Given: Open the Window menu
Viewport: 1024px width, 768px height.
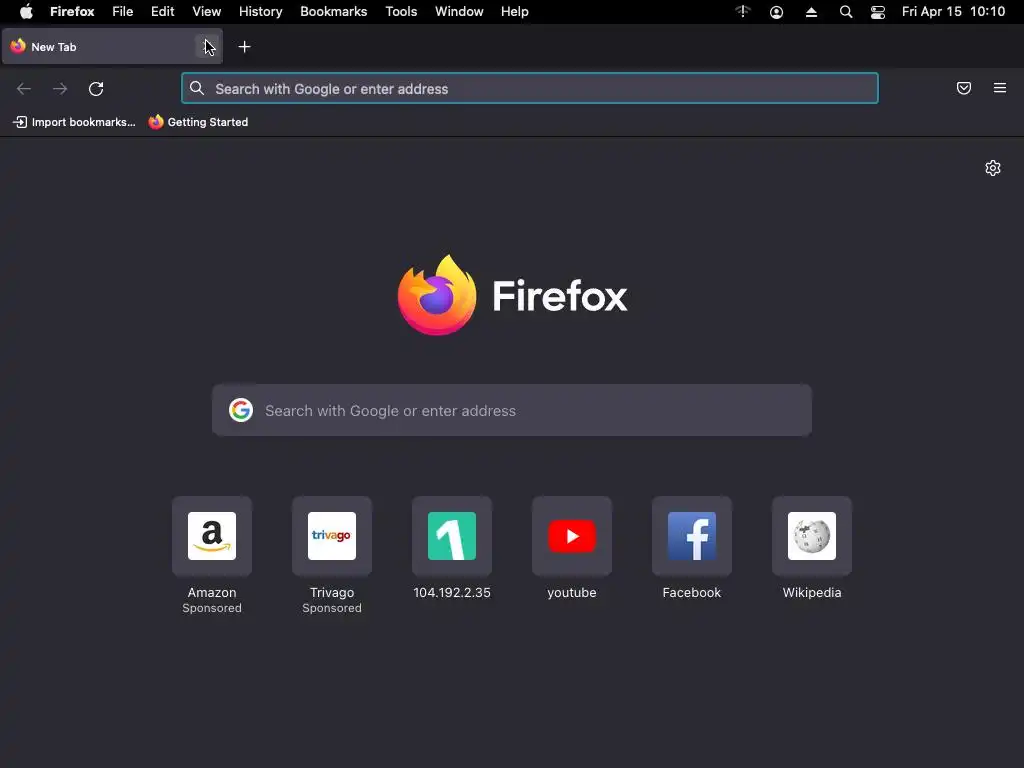Looking at the screenshot, I should (x=459, y=12).
